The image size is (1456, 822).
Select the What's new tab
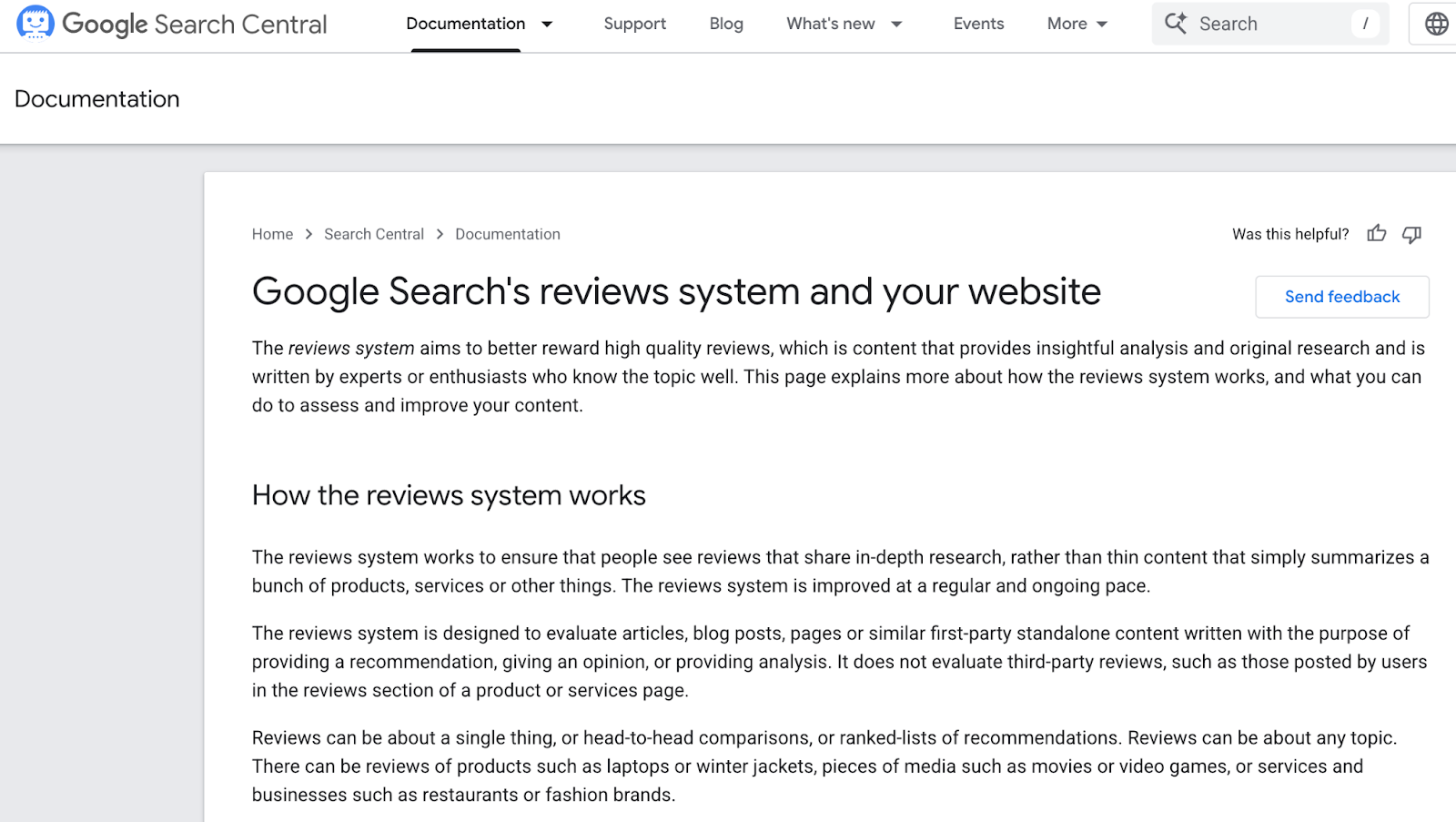(831, 24)
